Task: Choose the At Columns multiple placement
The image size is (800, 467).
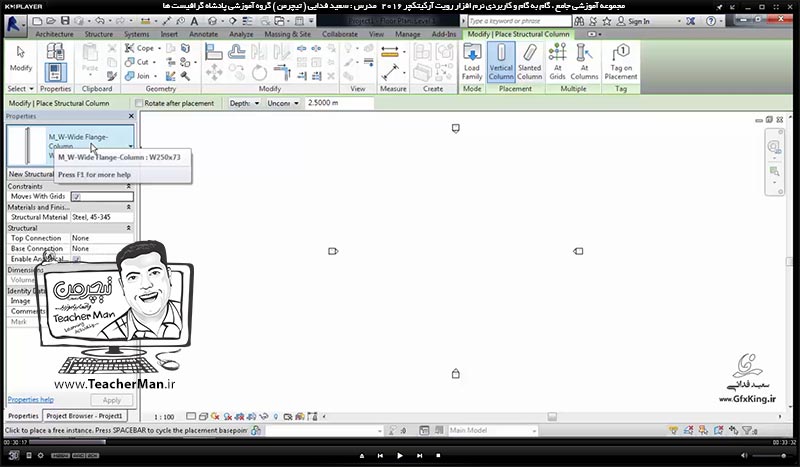Action: [x=584, y=62]
